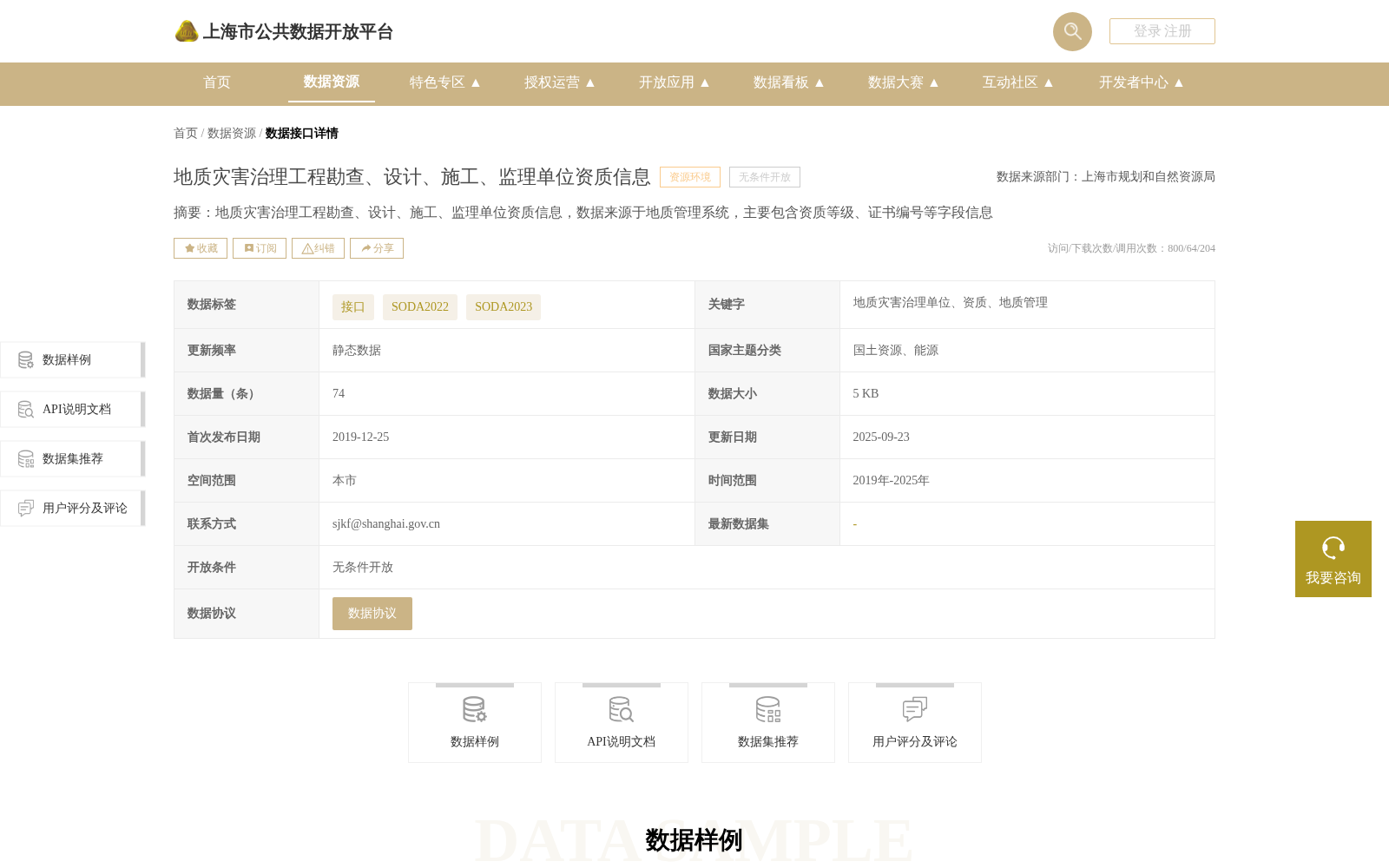Expand the 开发者中心 menu
This screenshot has height=868, width=1389.
point(1142,82)
